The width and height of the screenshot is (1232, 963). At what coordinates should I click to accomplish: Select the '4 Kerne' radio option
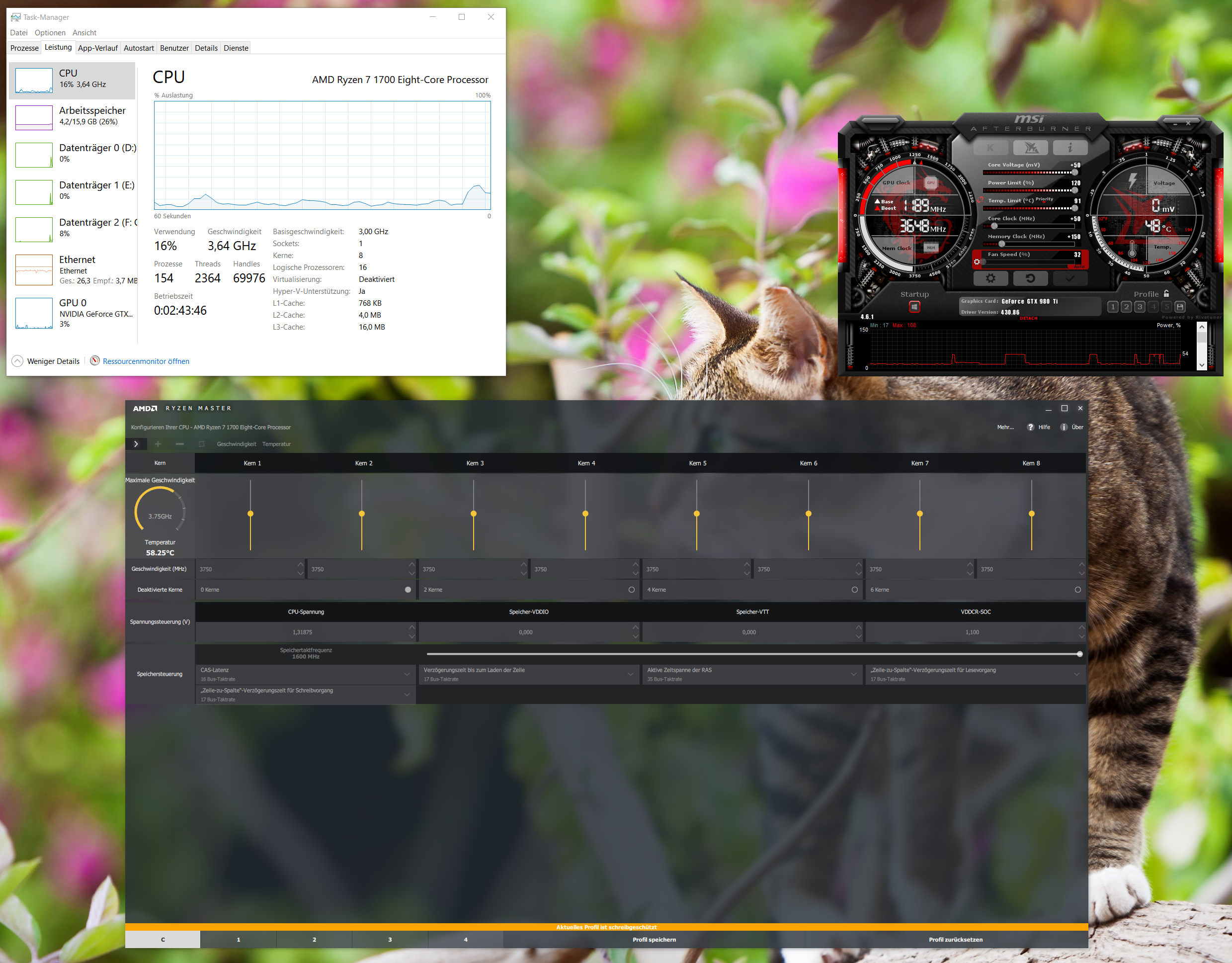click(854, 589)
